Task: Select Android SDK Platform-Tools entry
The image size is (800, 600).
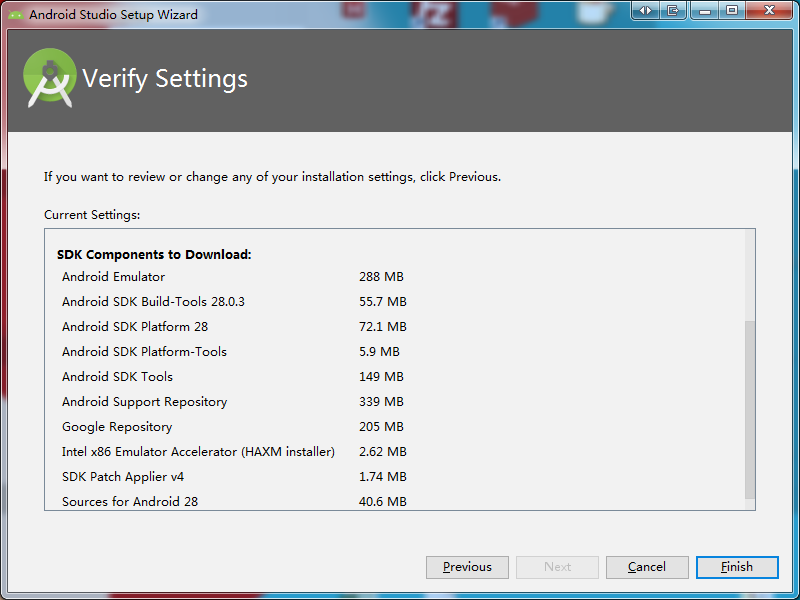Action: pyautogui.click(x=144, y=352)
